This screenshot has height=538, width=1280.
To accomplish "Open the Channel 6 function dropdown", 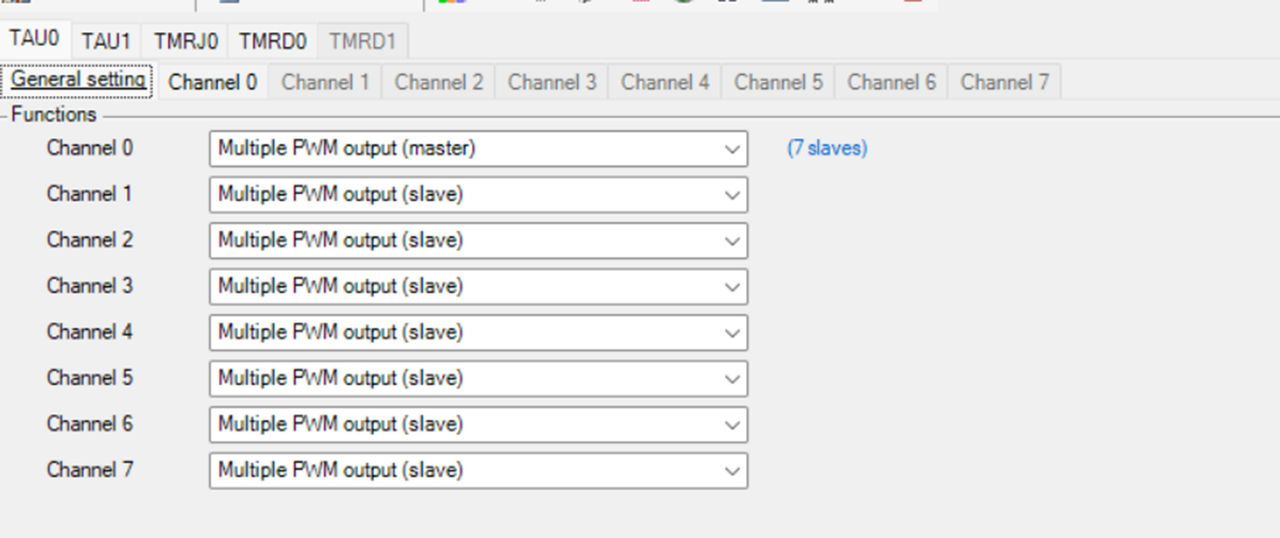I will point(478,425).
